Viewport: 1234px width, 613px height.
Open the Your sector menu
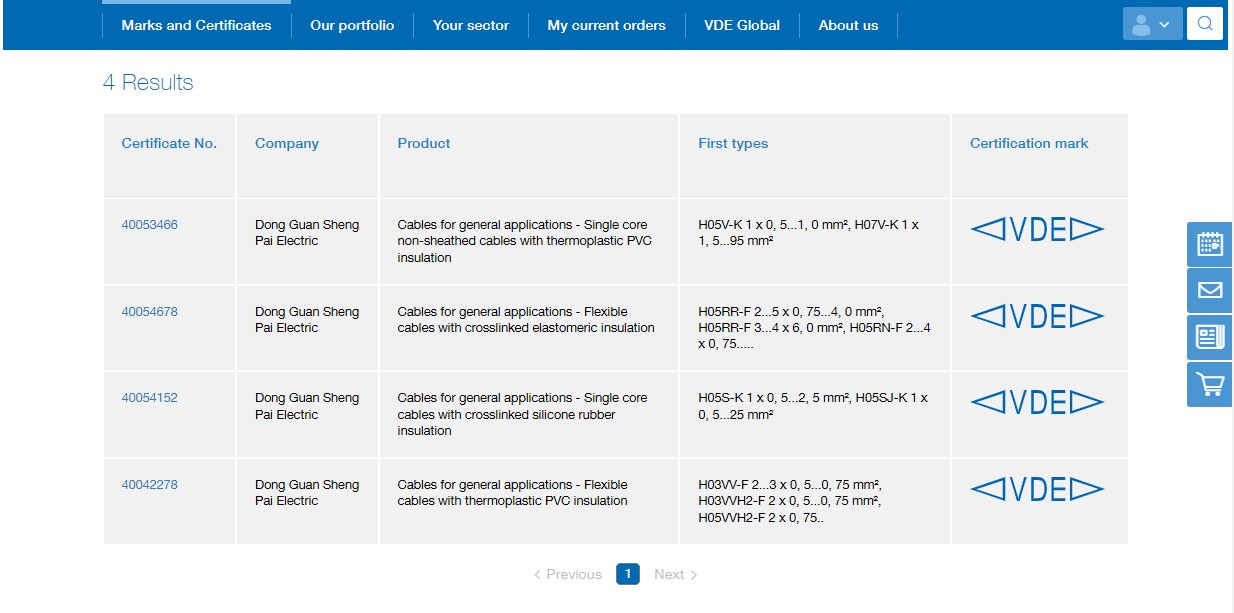[470, 25]
